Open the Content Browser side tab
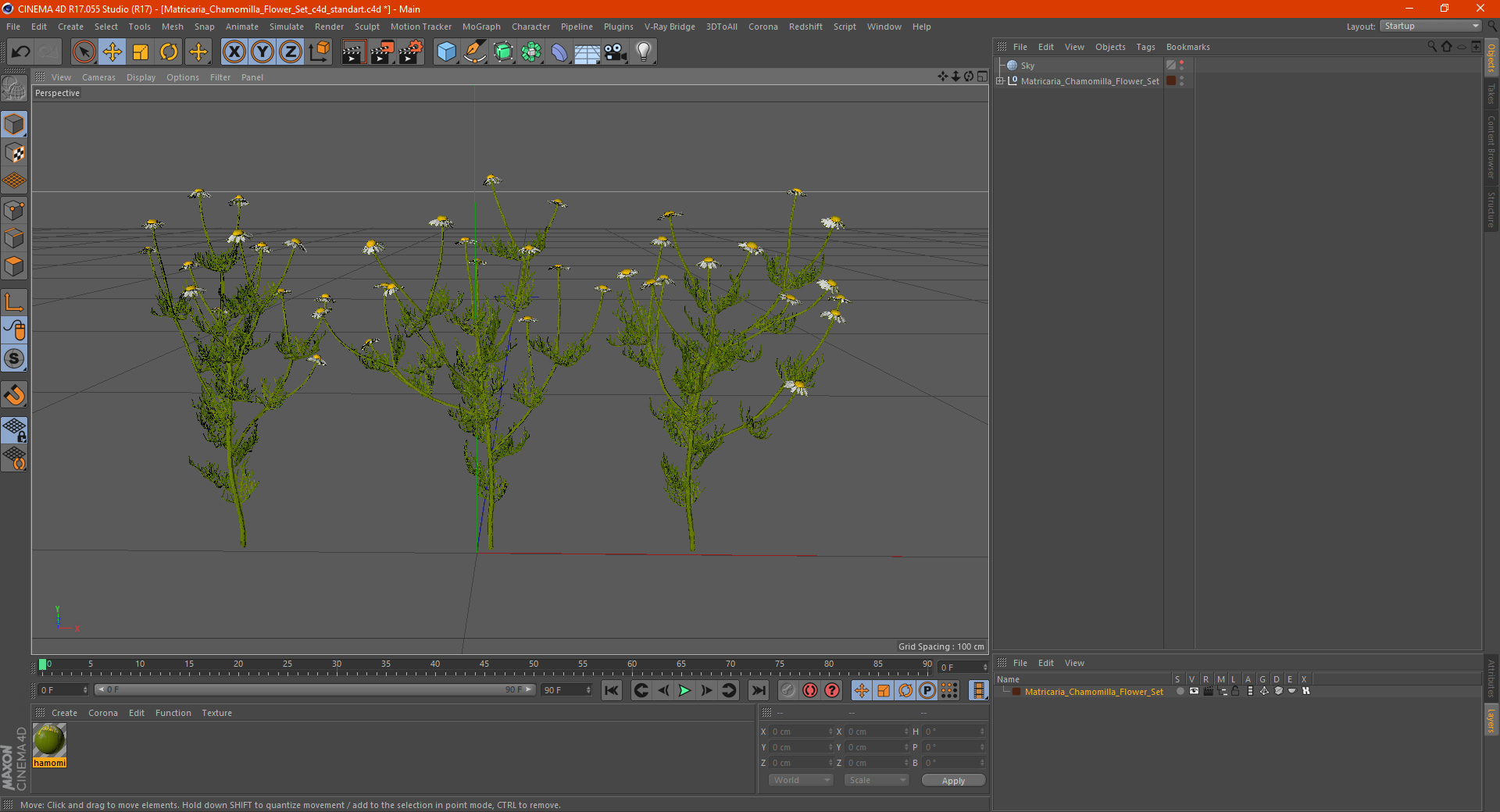Image resolution: width=1500 pixels, height=812 pixels. coord(1491,147)
